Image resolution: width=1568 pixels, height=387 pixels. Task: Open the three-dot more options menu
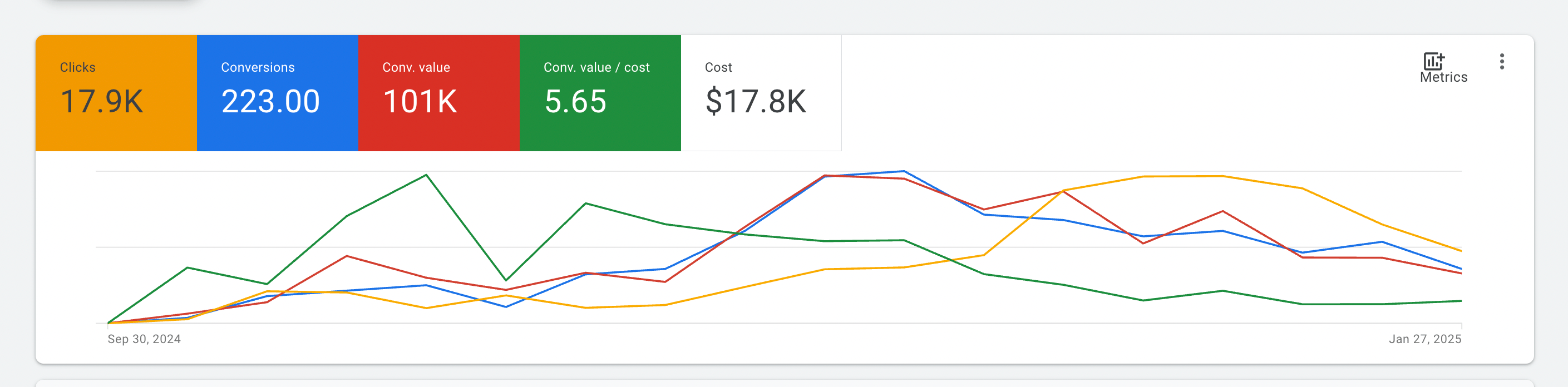coord(1502,62)
